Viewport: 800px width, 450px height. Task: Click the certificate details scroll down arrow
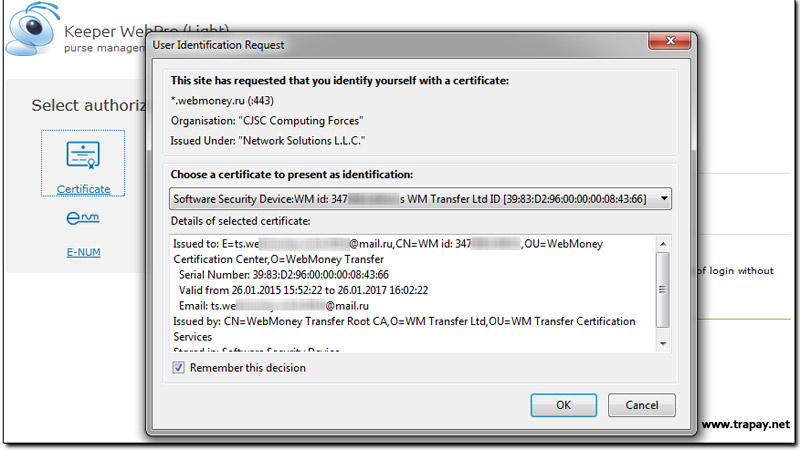[x=663, y=343]
